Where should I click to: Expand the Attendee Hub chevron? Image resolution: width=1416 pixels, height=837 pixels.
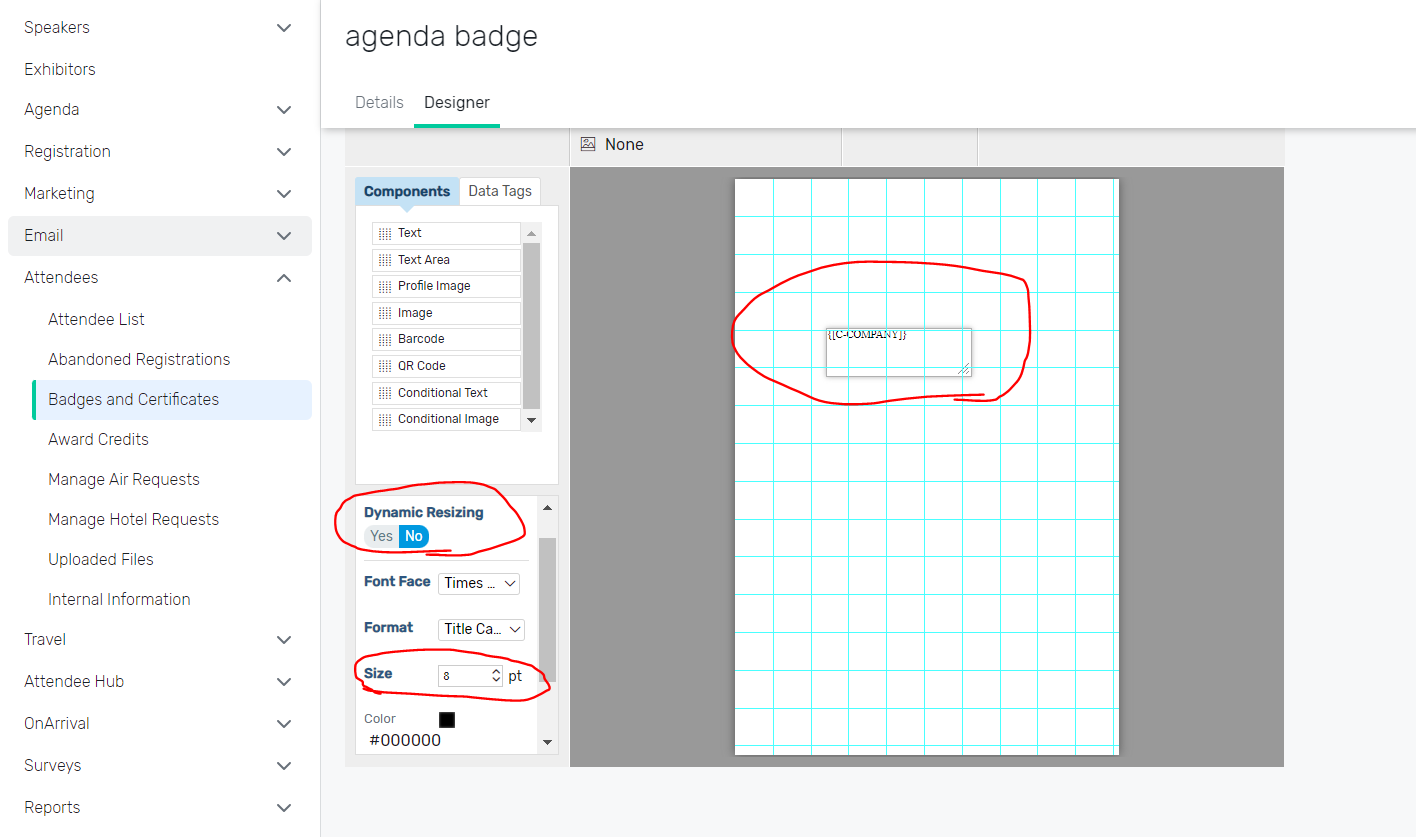pyautogui.click(x=284, y=682)
